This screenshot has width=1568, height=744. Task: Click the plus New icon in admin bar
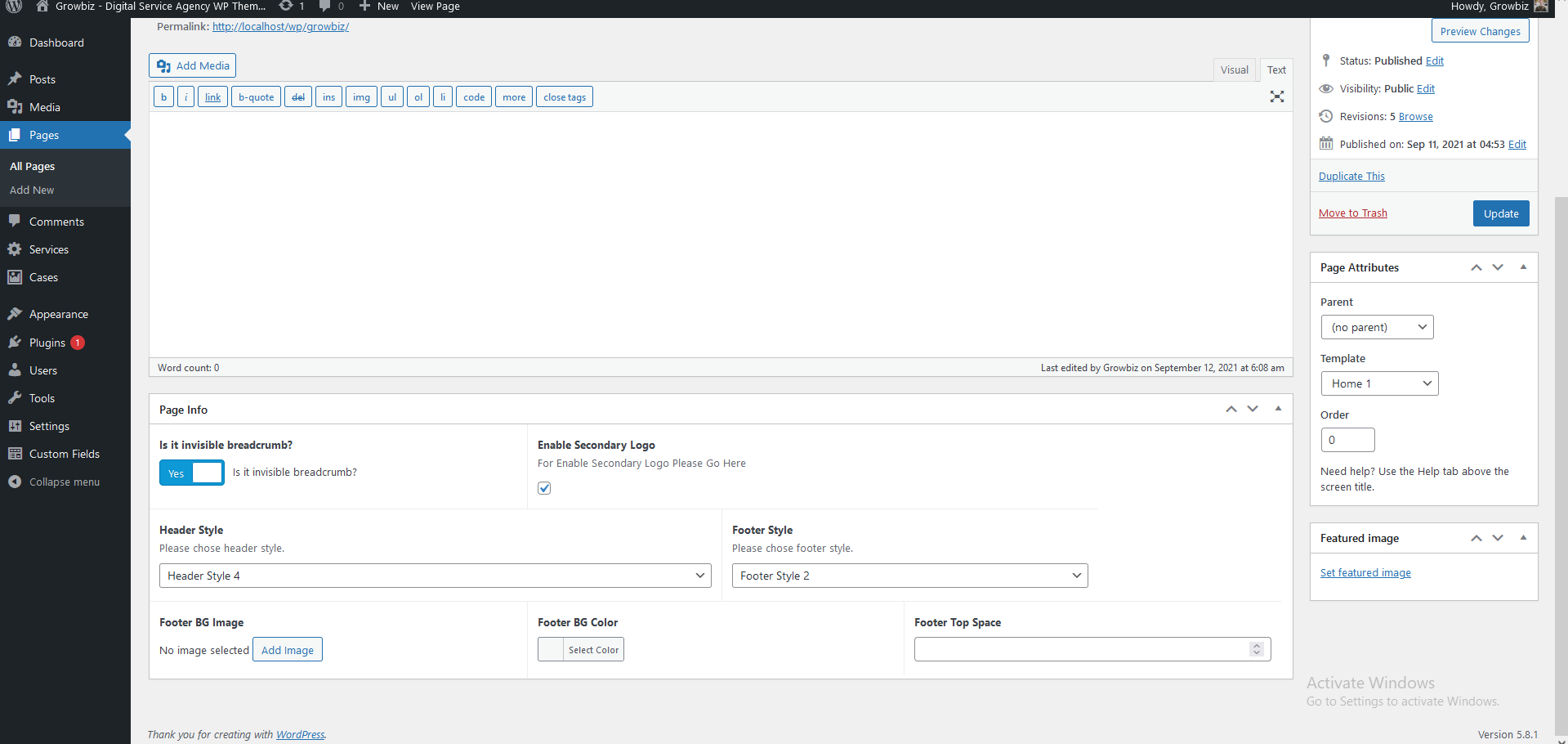(364, 6)
